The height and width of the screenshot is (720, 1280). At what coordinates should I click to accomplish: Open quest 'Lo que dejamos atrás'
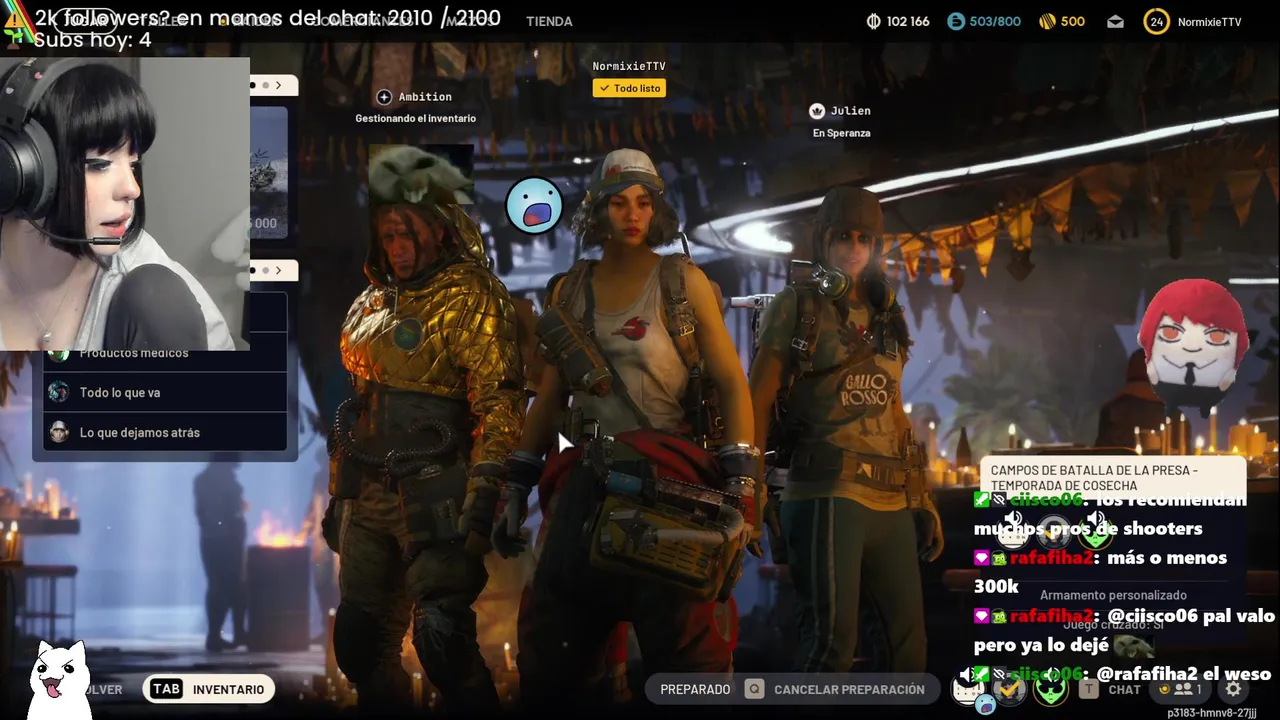coord(165,432)
